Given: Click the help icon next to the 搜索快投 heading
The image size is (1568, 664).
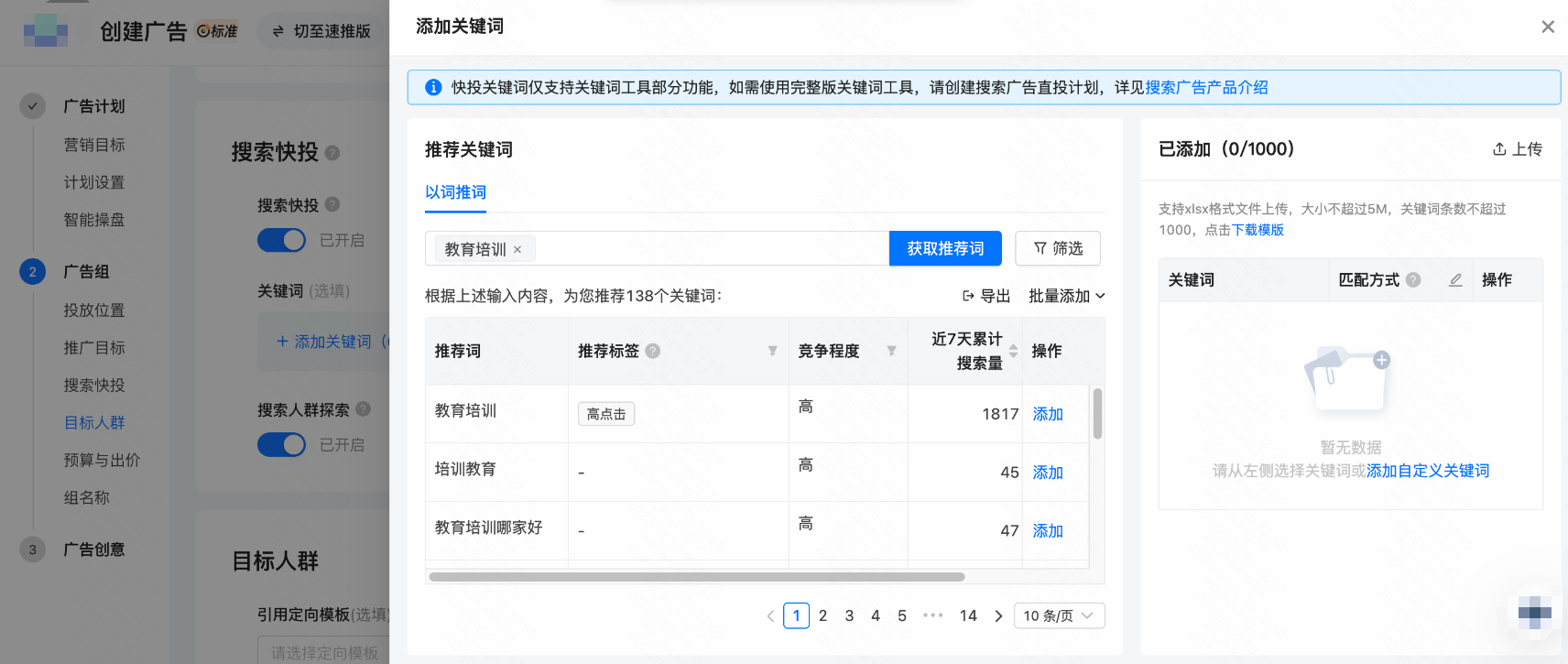Looking at the screenshot, I should [332, 153].
